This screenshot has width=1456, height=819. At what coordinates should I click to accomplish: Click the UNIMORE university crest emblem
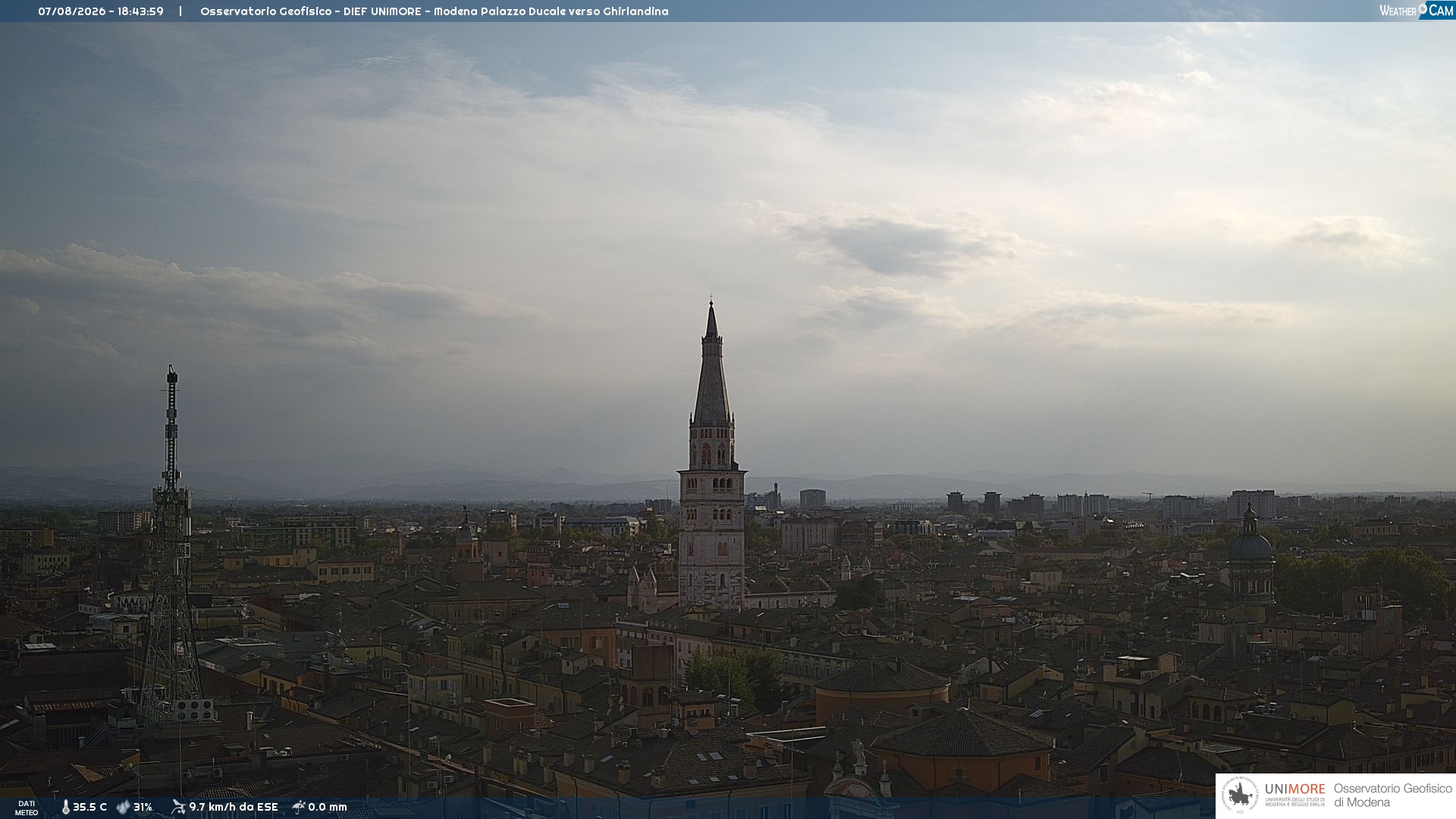tap(1240, 795)
